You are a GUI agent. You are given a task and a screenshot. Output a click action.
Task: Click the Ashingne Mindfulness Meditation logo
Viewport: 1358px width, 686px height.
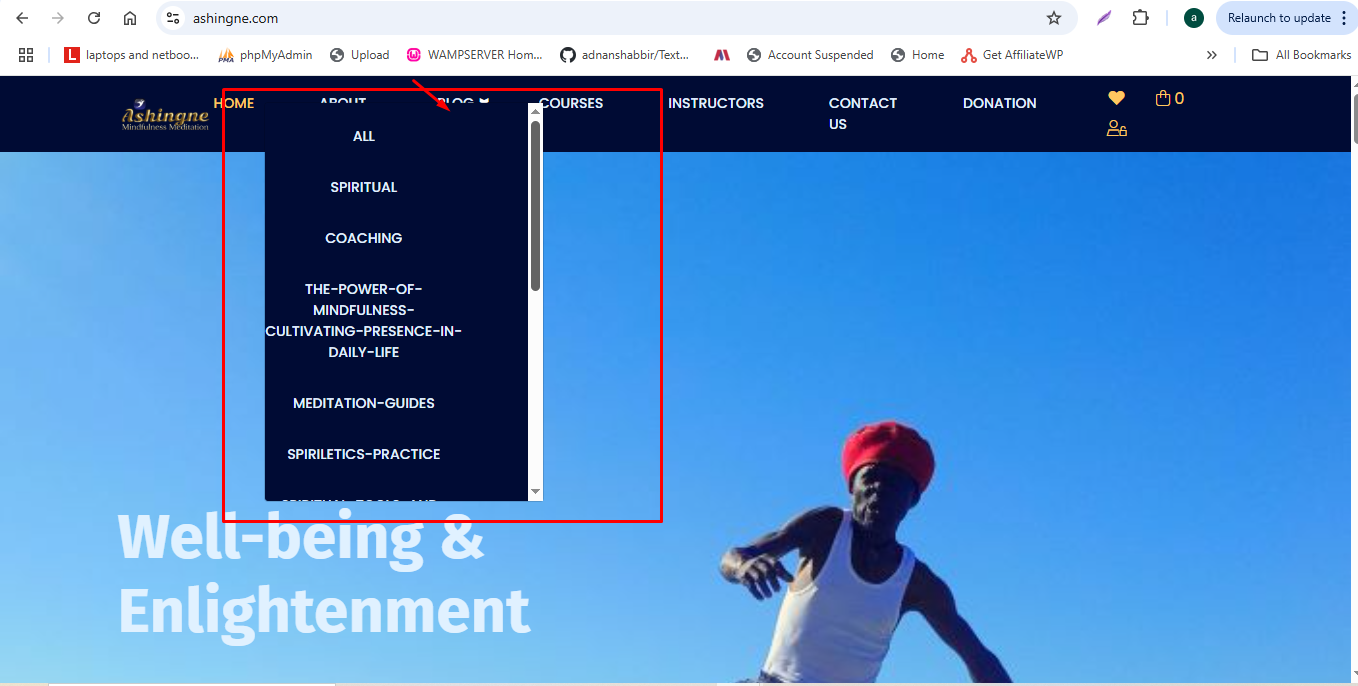pyautogui.click(x=165, y=114)
